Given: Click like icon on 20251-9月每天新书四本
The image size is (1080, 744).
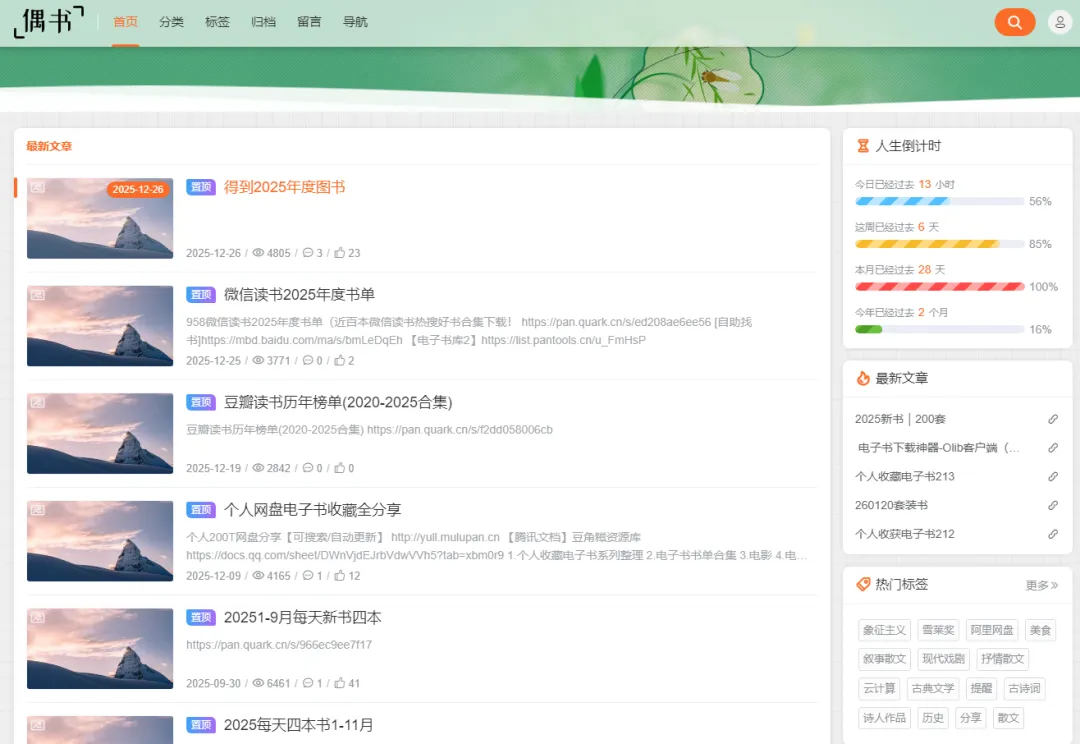Looking at the screenshot, I should pyautogui.click(x=340, y=683).
